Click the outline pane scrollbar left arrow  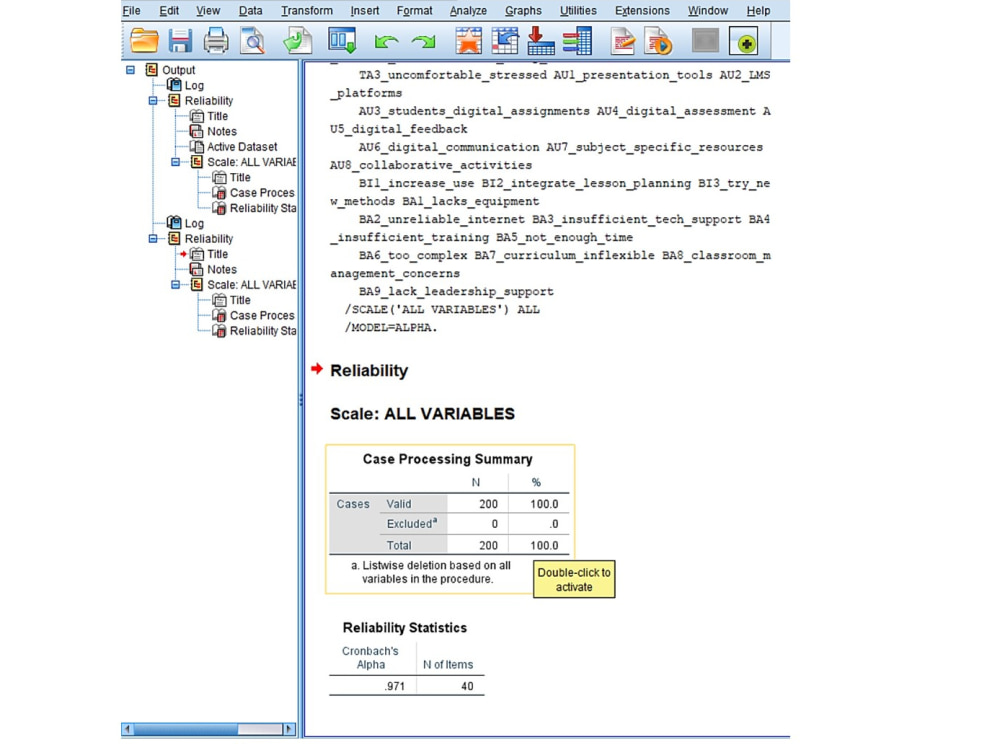pos(128,729)
